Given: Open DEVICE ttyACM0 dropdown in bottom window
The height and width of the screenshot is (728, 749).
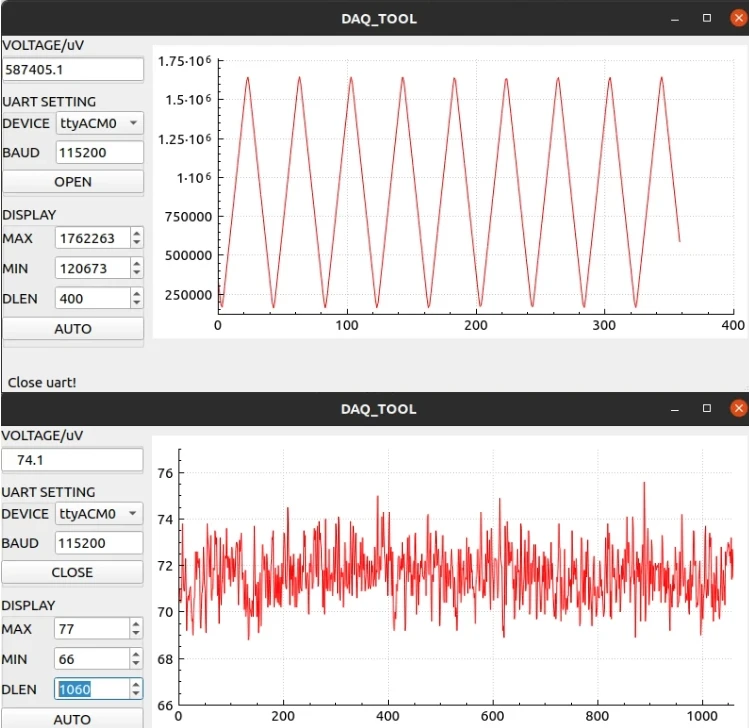Looking at the screenshot, I should [x=99, y=514].
